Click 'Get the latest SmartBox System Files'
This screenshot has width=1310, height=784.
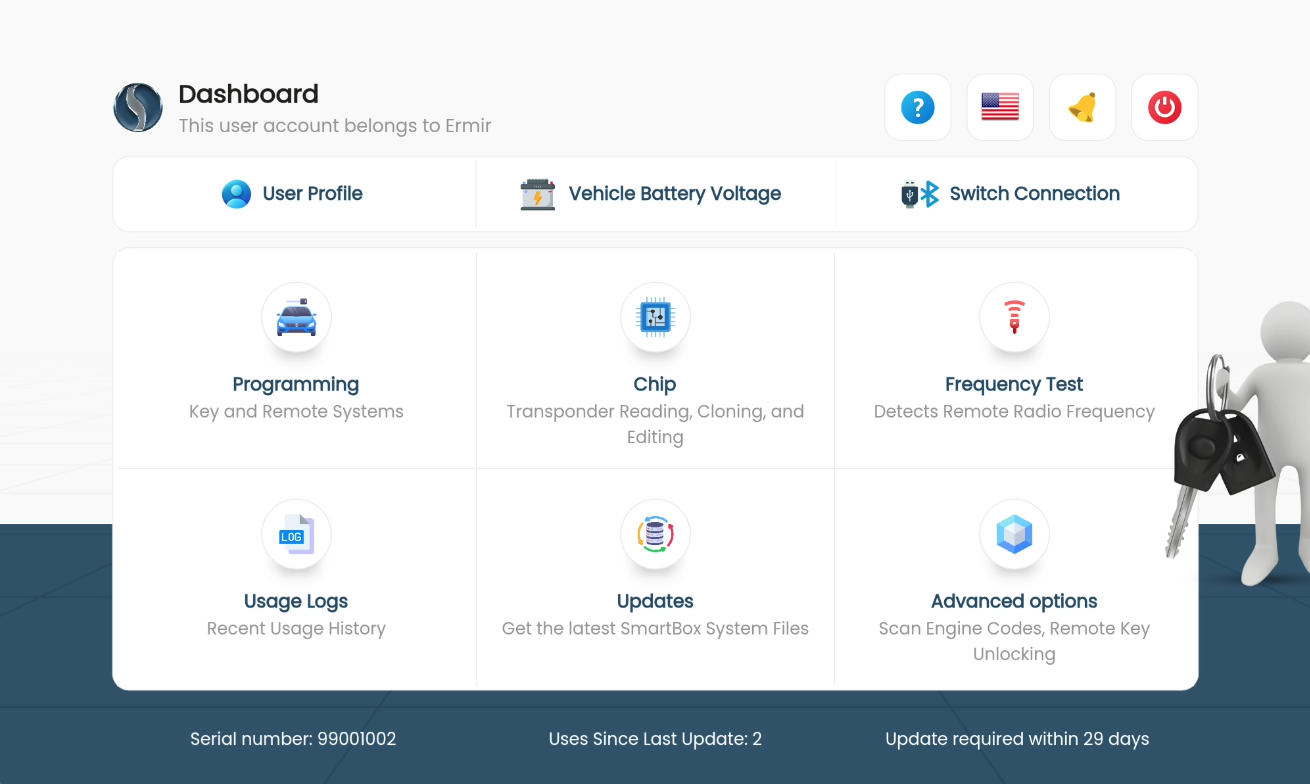tap(655, 629)
